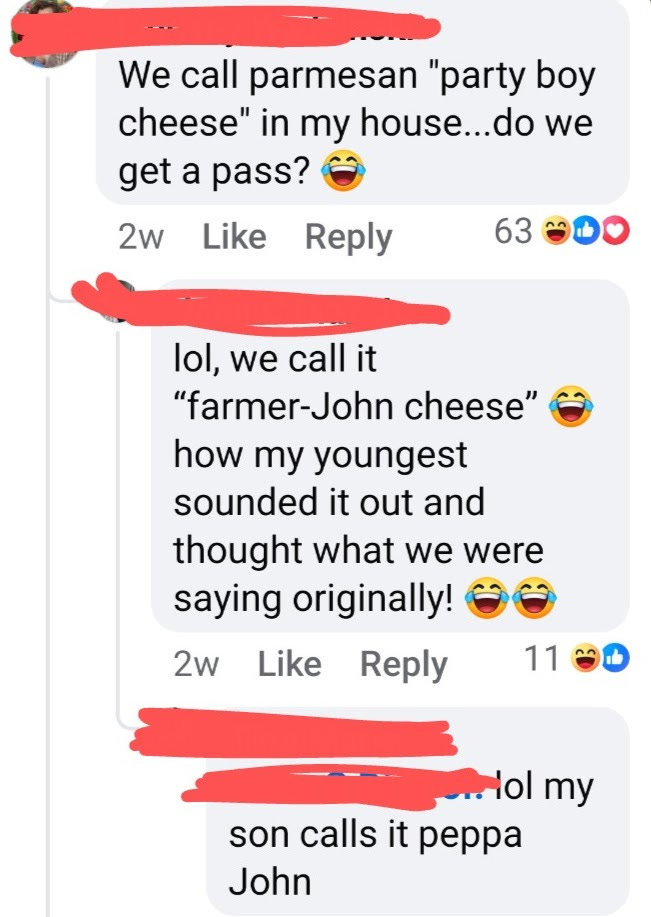The width and height of the screenshot is (651, 917).
Task: Like the farmer-John cheese comment
Action: click(x=290, y=664)
